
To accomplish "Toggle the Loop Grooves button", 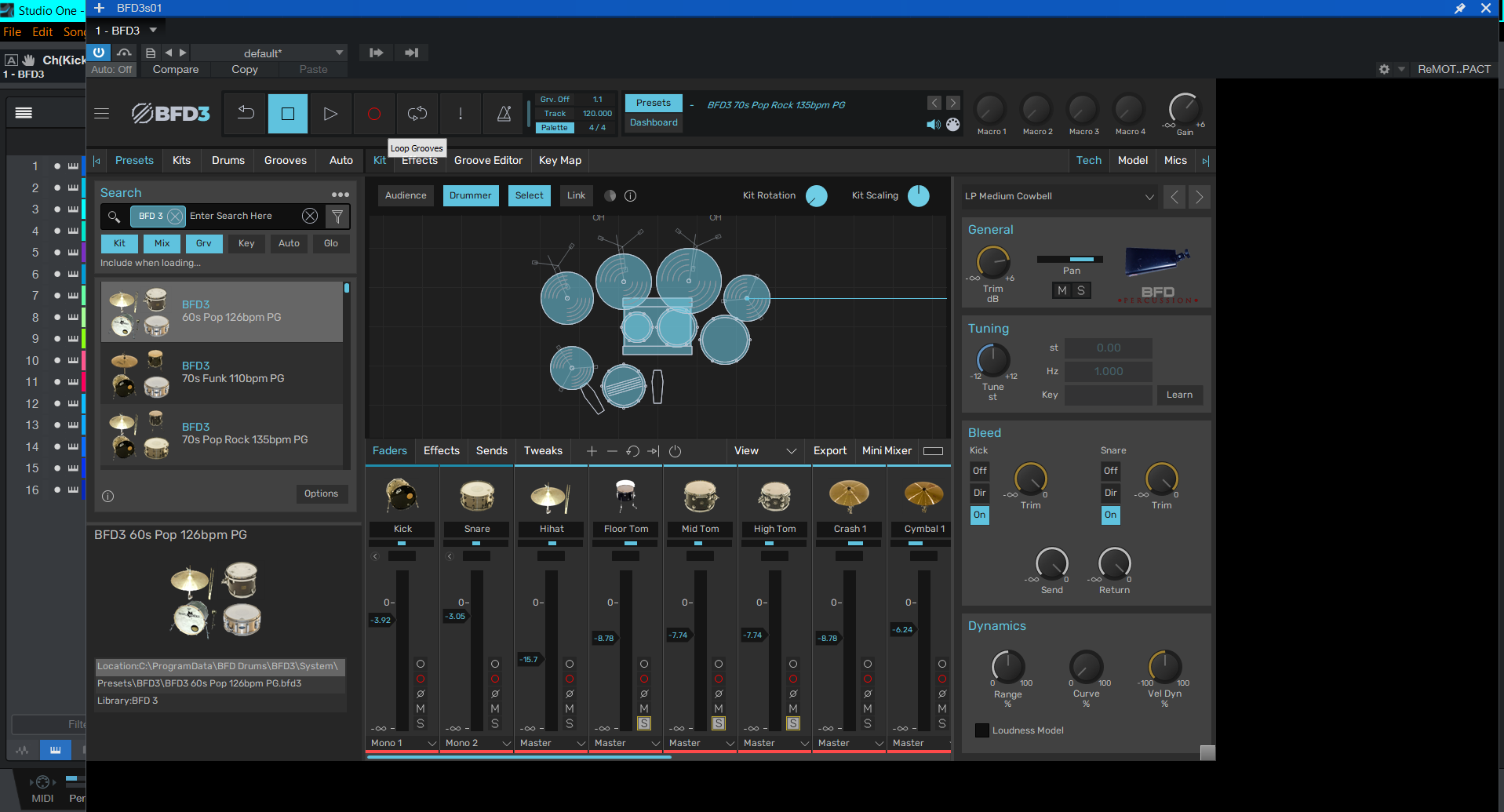I will click(417, 114).
